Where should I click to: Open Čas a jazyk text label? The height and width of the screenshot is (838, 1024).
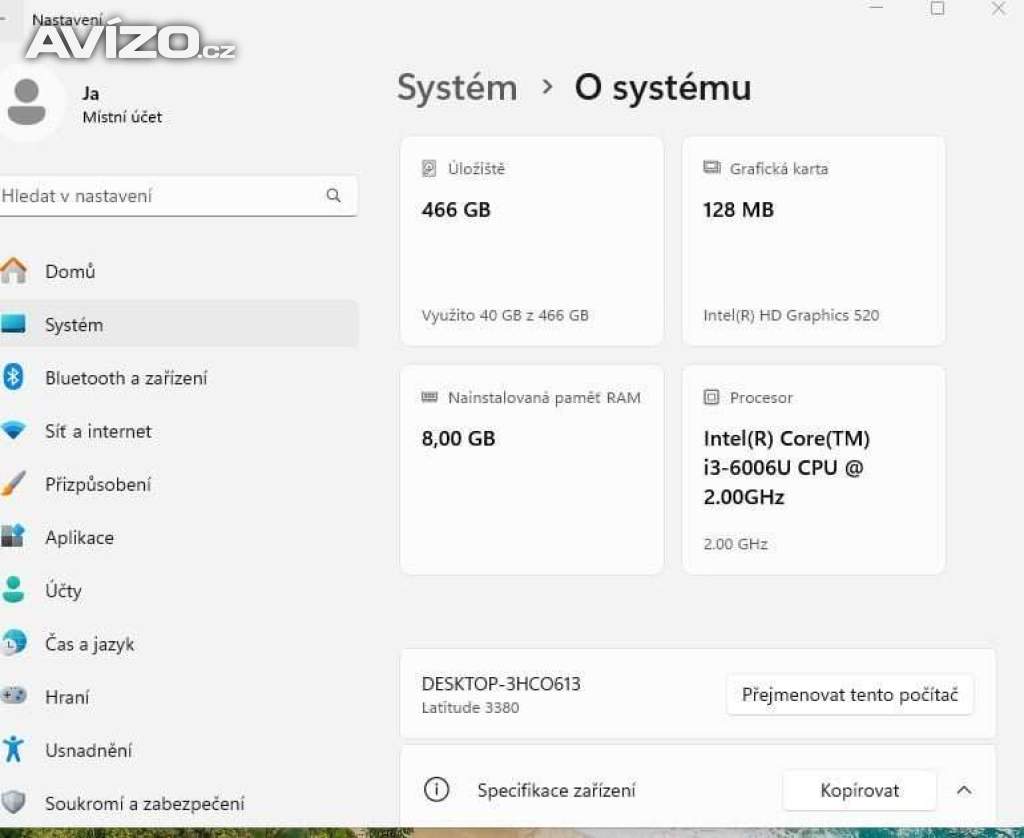(x=89, y=644)
